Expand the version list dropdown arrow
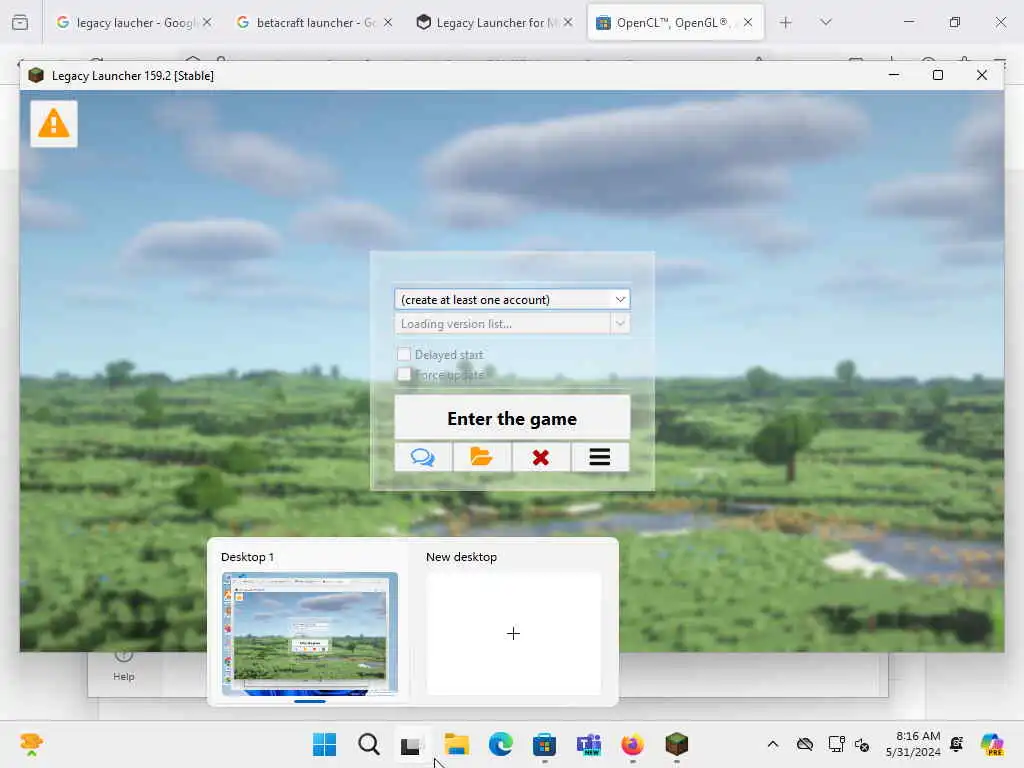This screenshot has width=1024, height=768. (620, 323)
